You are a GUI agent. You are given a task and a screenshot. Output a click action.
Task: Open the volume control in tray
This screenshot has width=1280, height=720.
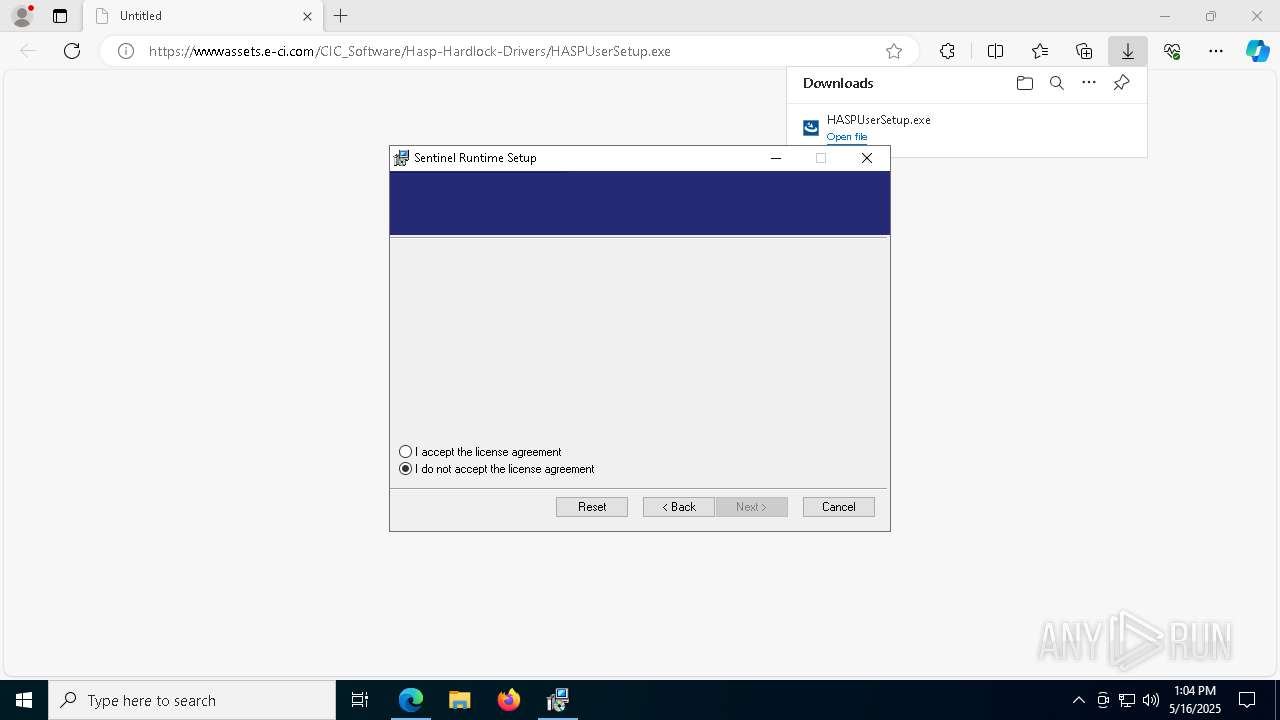coord(1151,700)
